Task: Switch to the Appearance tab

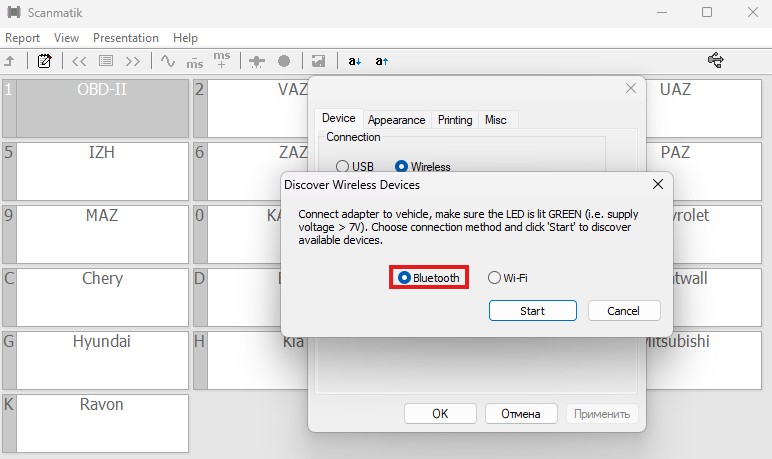Action: click(396, 120)
